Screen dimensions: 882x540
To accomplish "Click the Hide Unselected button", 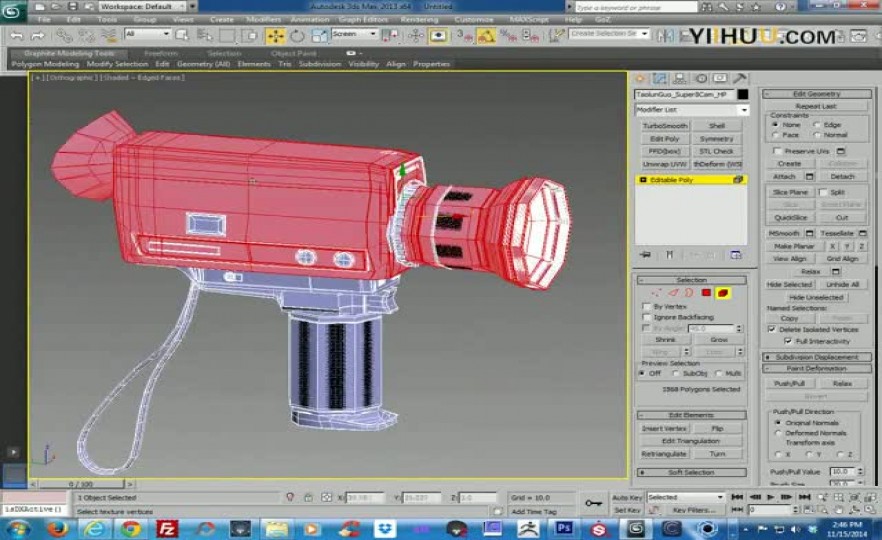I will click(816, 297).
